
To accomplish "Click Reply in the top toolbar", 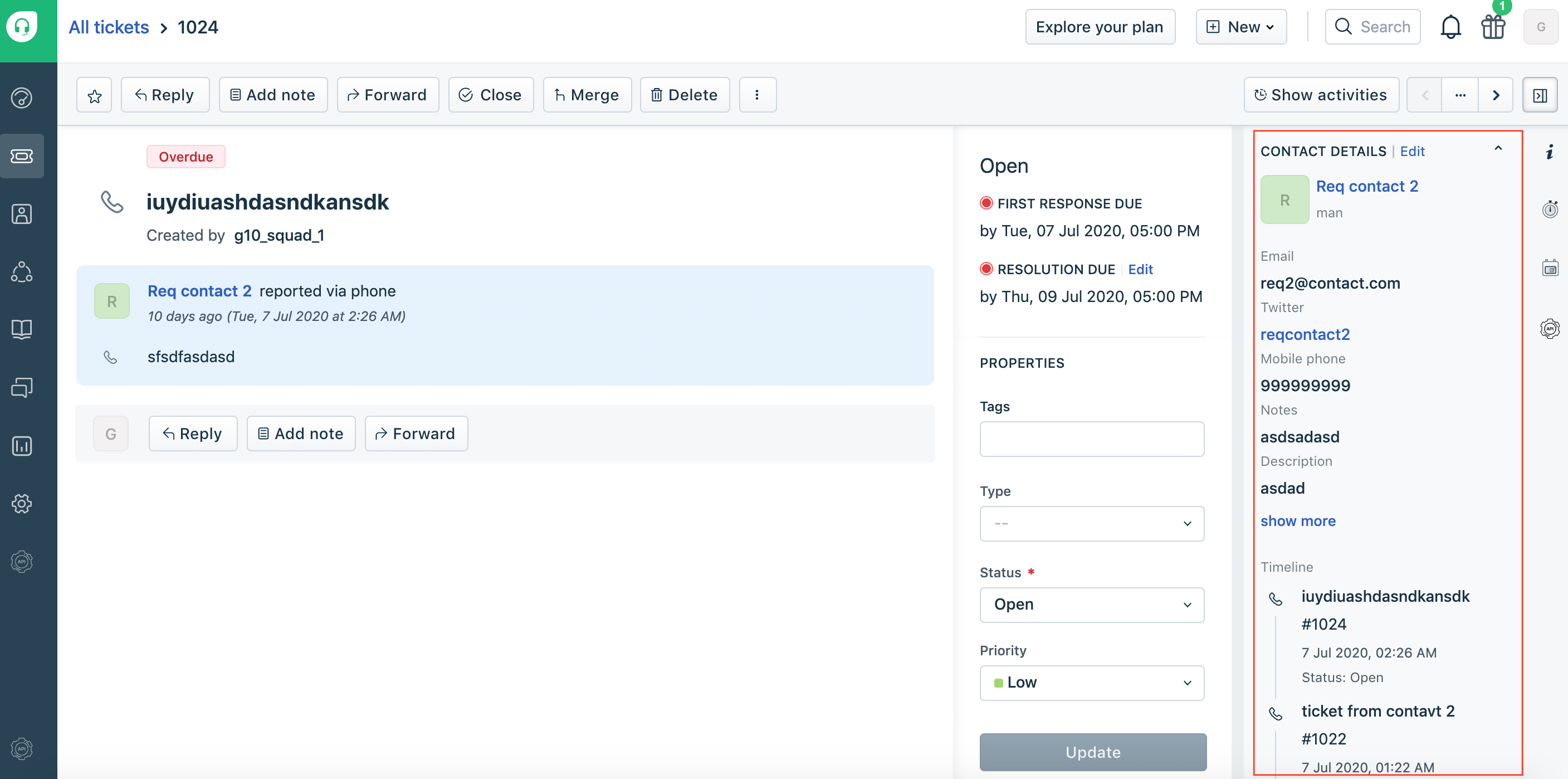I will tap(165, 95).
